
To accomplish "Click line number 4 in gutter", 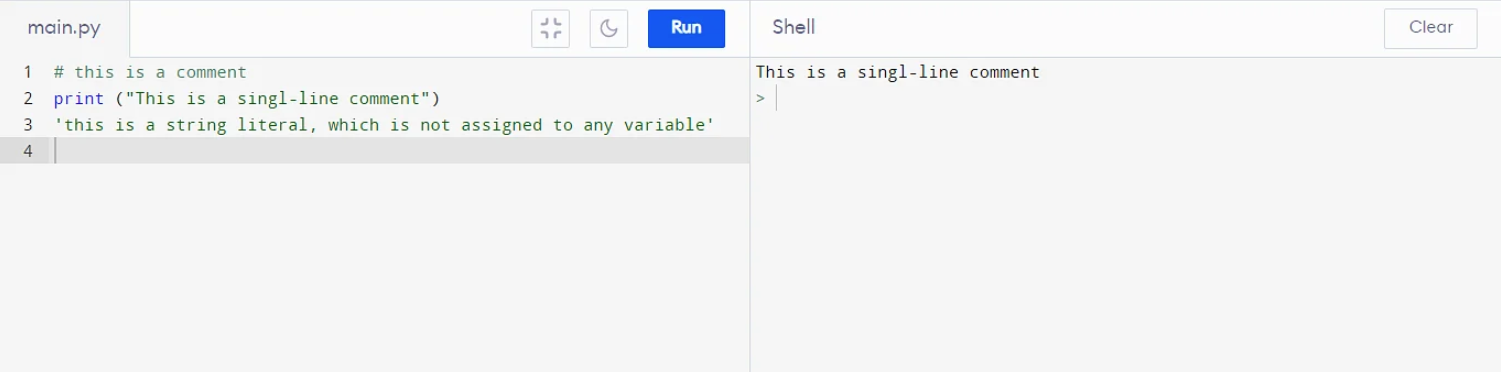I will (28, 150).
